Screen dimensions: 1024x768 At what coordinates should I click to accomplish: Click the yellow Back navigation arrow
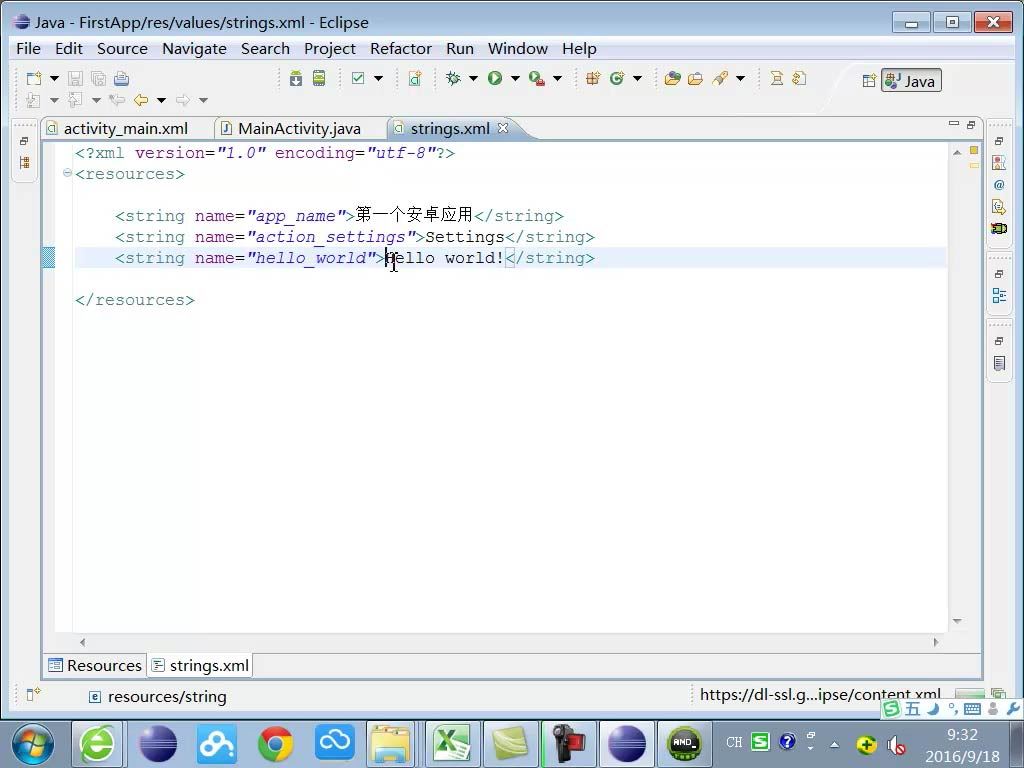140,100
